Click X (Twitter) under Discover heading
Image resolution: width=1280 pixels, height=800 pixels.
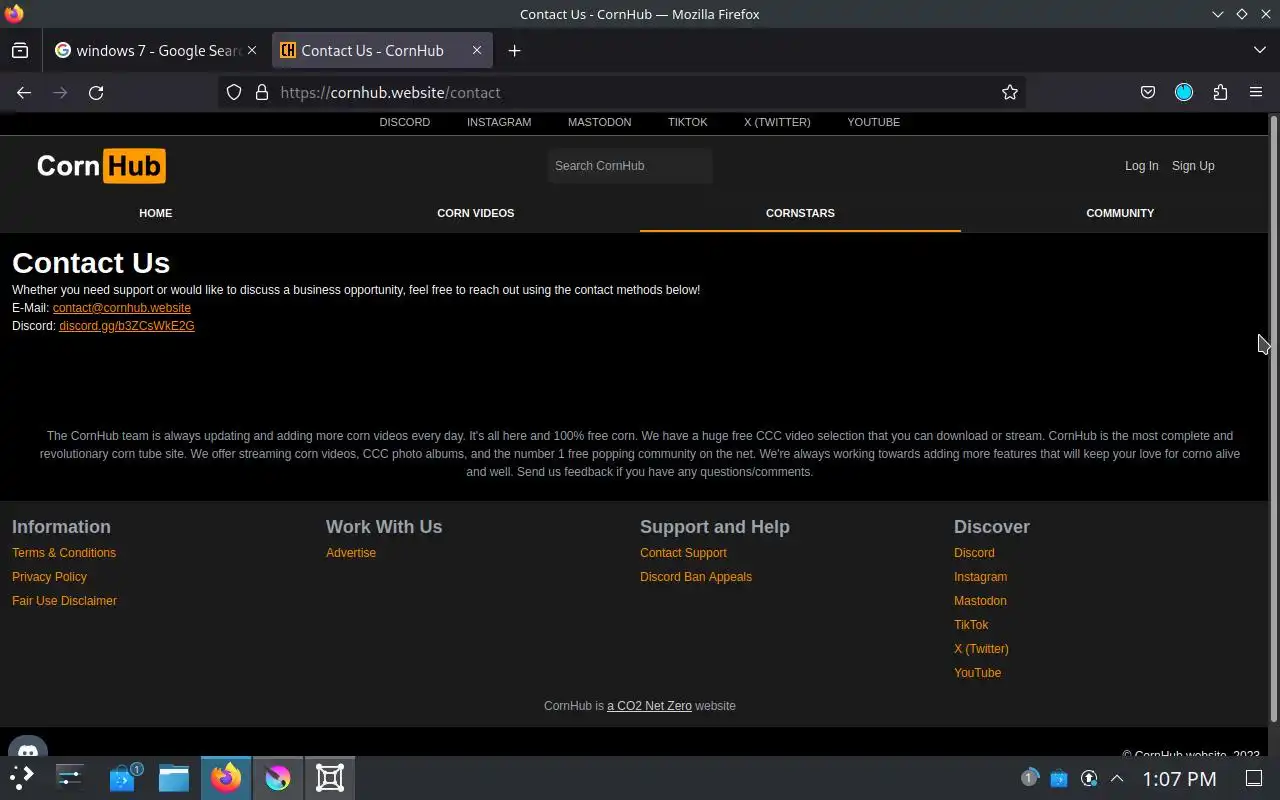(981, 649)
